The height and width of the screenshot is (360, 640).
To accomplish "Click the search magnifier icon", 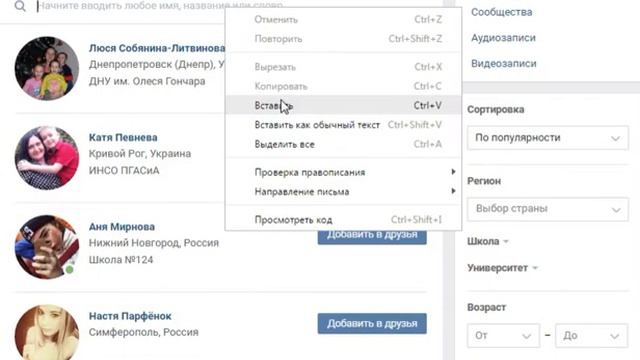I will coord(20,6).
